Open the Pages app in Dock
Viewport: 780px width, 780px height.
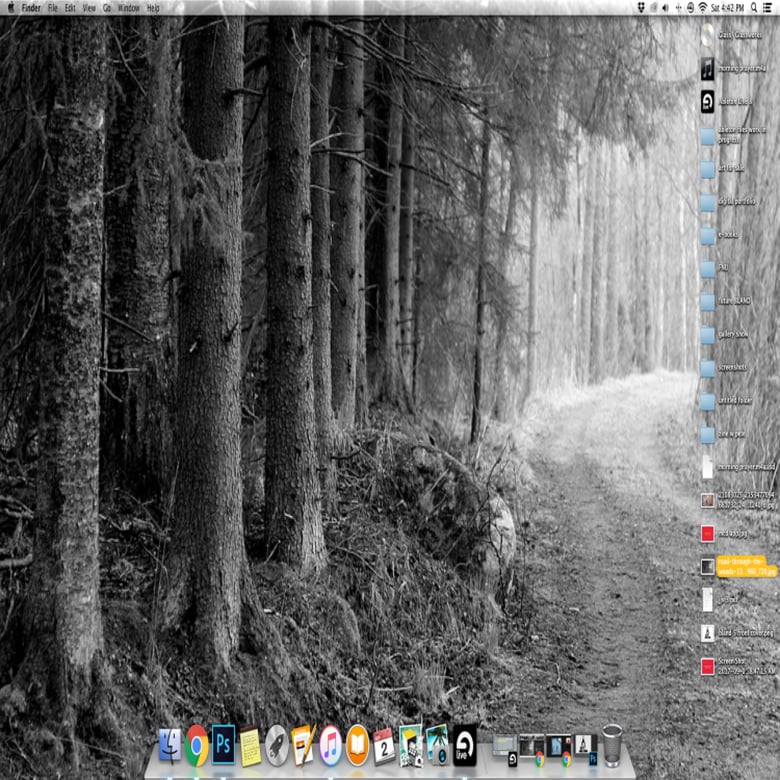pos(304,746)
